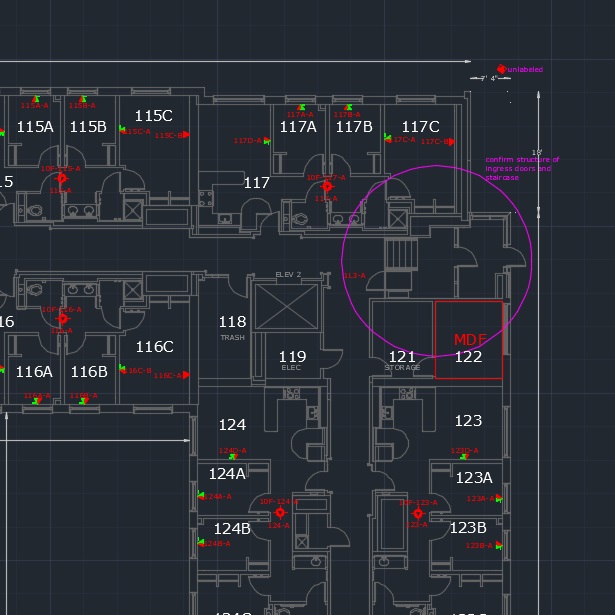This screenshot has height=615, width=615.
Task: Select the 121 STORAGE room label
Action: (402, 360)
